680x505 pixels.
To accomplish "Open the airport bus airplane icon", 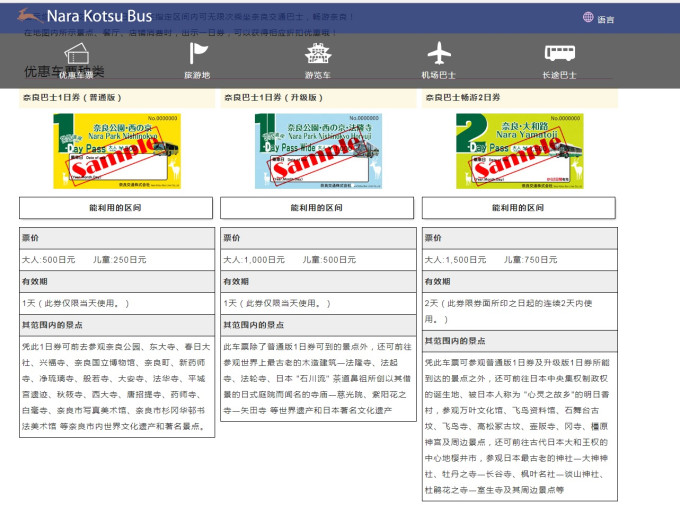I will click(439, 53).
